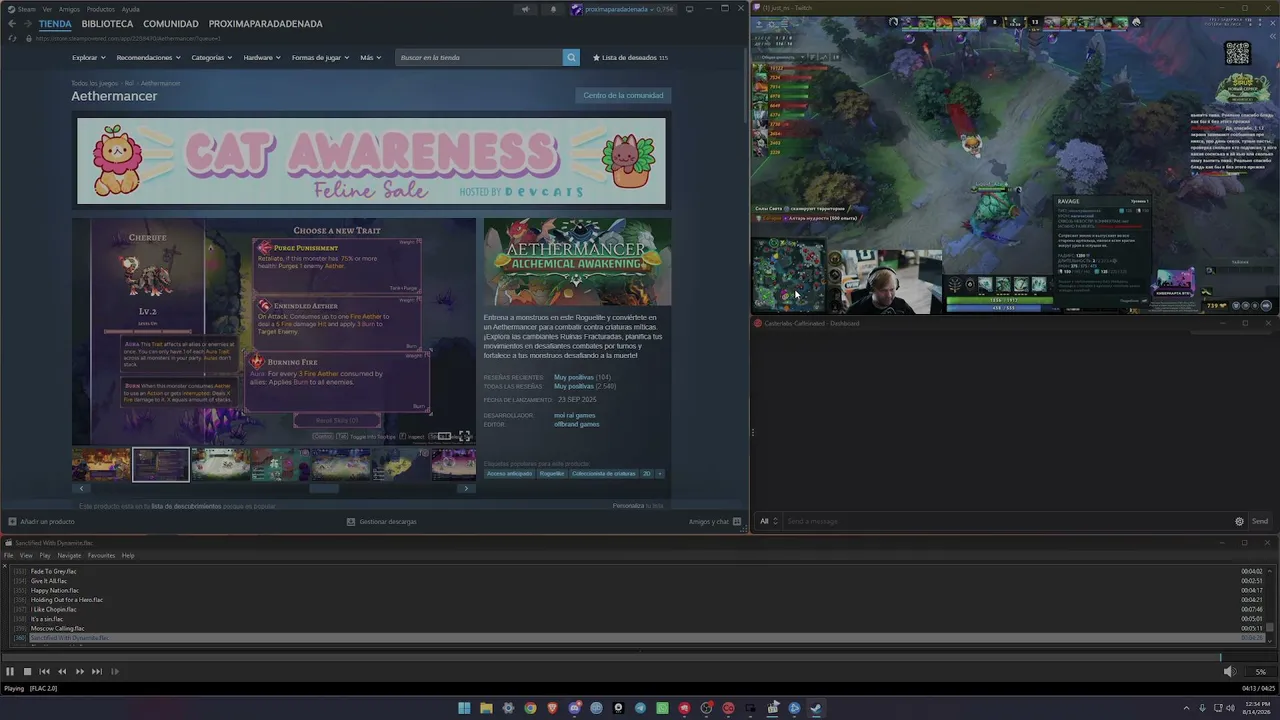Open File Explorer from the taskbar

point(486,708)
